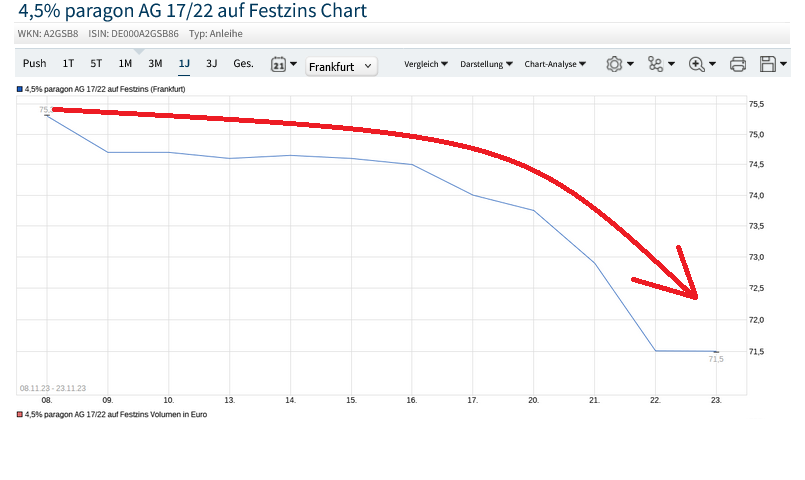Expand the arrow next to drawing tools icon
Image resolution: width=805 pixels, height=480 pixels.
(x=671, y=64)
